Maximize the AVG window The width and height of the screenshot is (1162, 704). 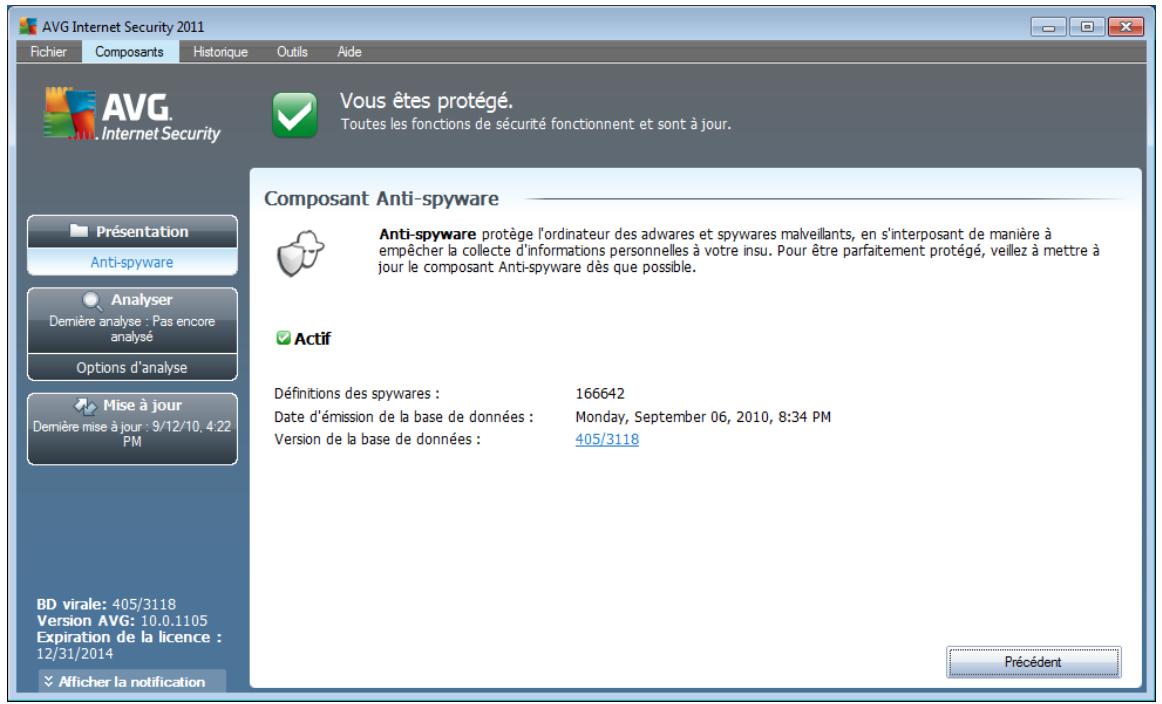tap(1087, 27)
